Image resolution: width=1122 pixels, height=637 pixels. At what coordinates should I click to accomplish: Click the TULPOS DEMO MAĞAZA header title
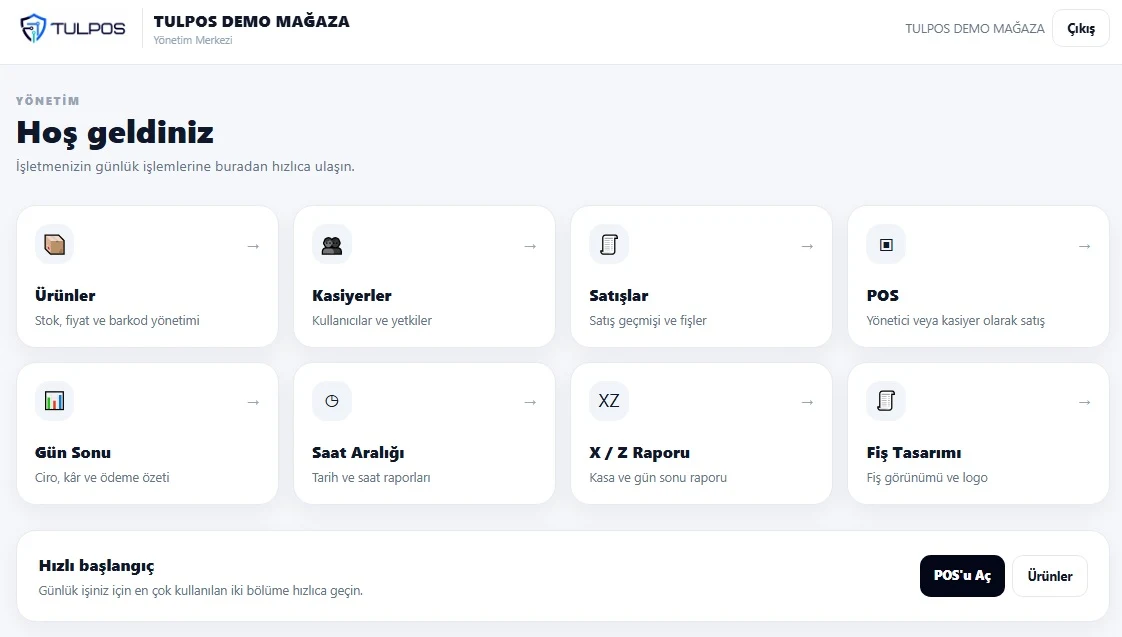pos(251,21)
